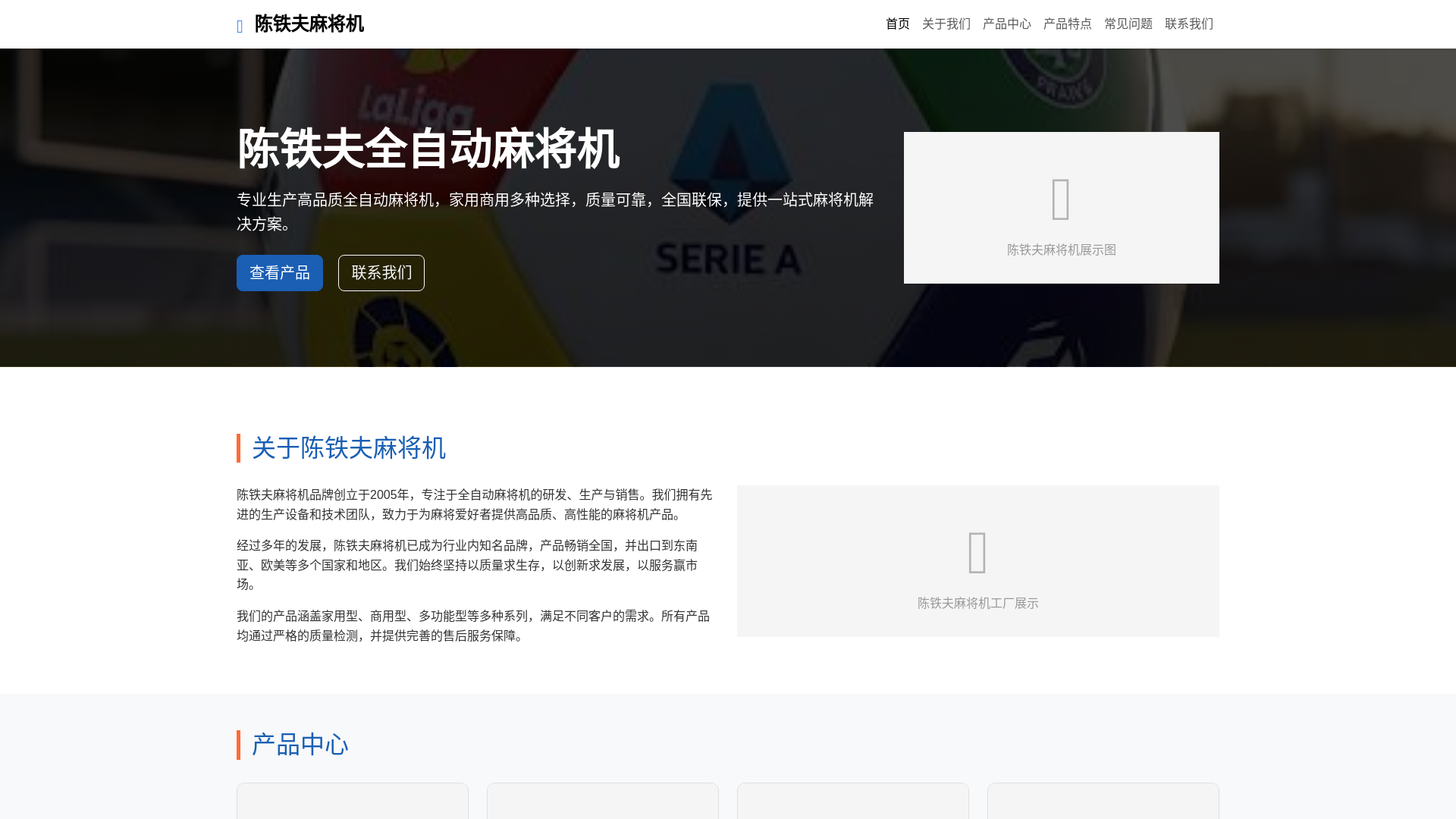Click the outlined 联系我们 hero button

coord(381,273)
